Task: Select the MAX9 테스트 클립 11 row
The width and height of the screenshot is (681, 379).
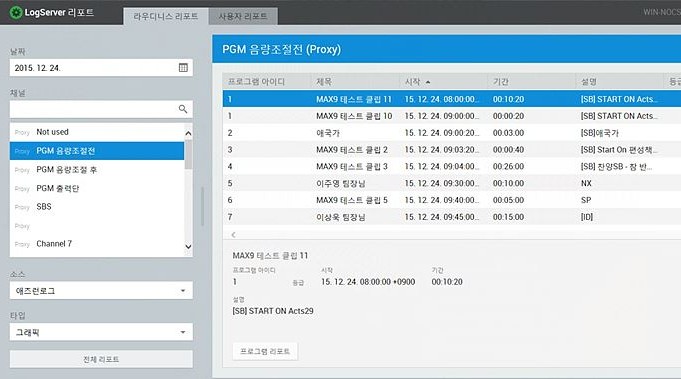Action: 452,99
